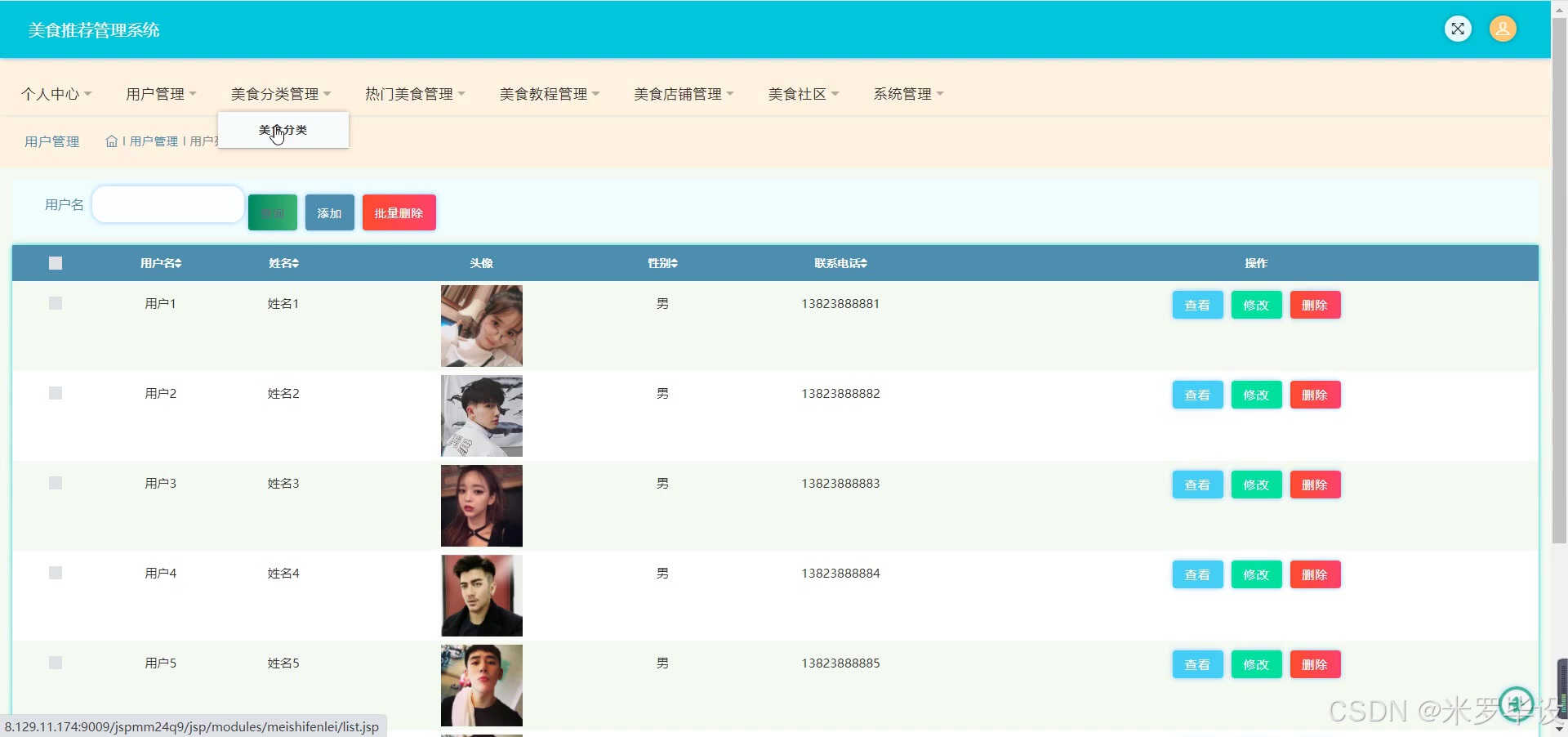Check the checkbox for 用户2 row
The height and width of the screenshot is (737, 1568).
pyautogui.click(x=56, y=393)
